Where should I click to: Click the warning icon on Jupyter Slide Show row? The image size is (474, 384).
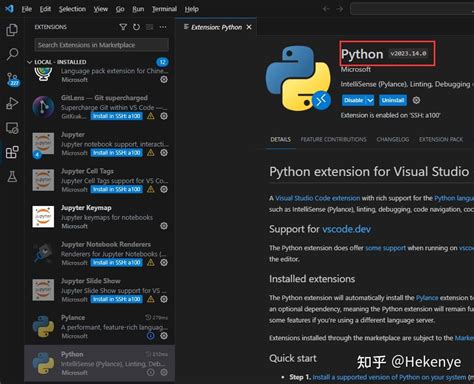pyautogui.click(x=151, y=299)
